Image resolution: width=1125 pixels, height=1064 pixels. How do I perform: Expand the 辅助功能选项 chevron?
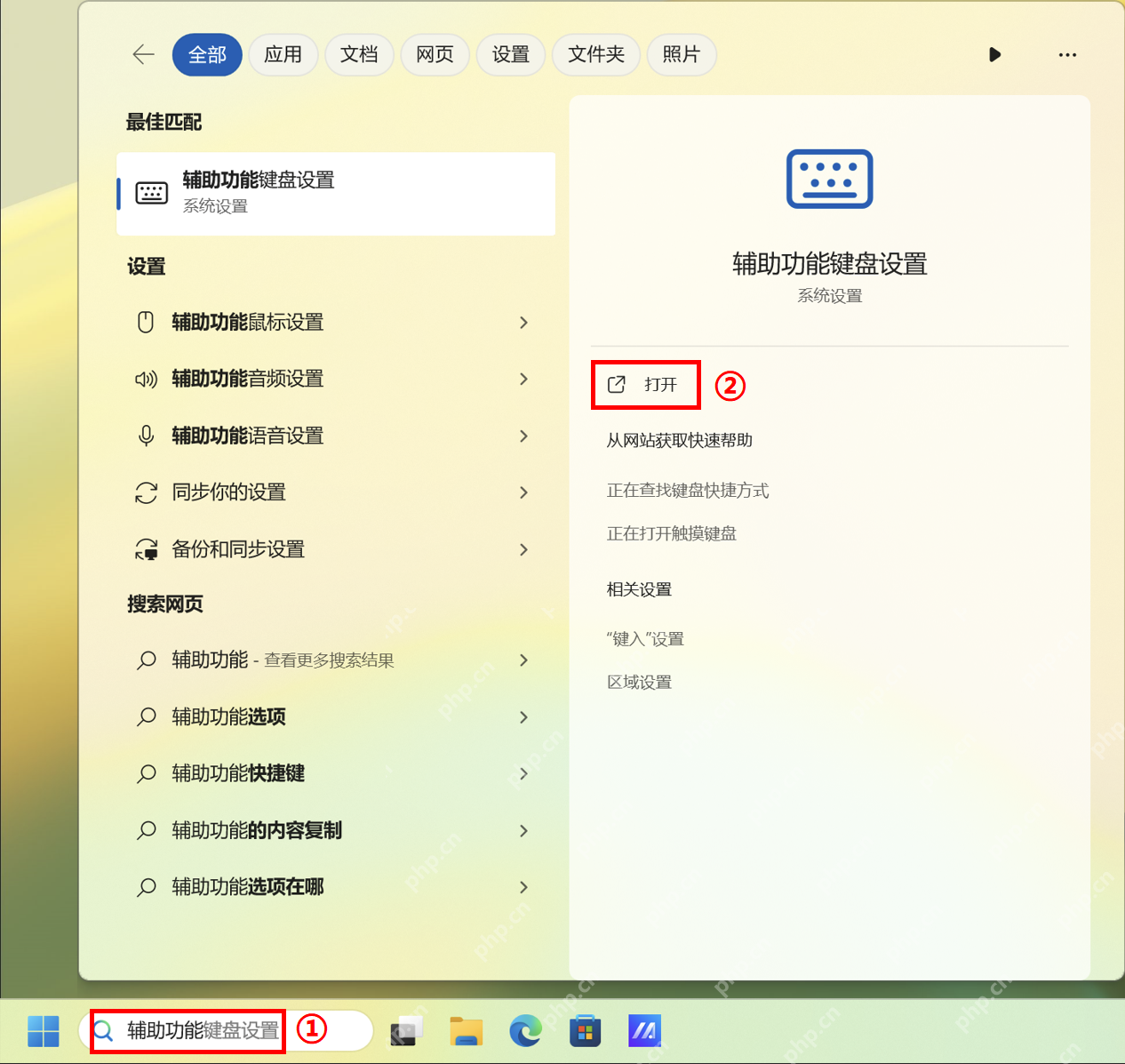(x=523, y=716)
